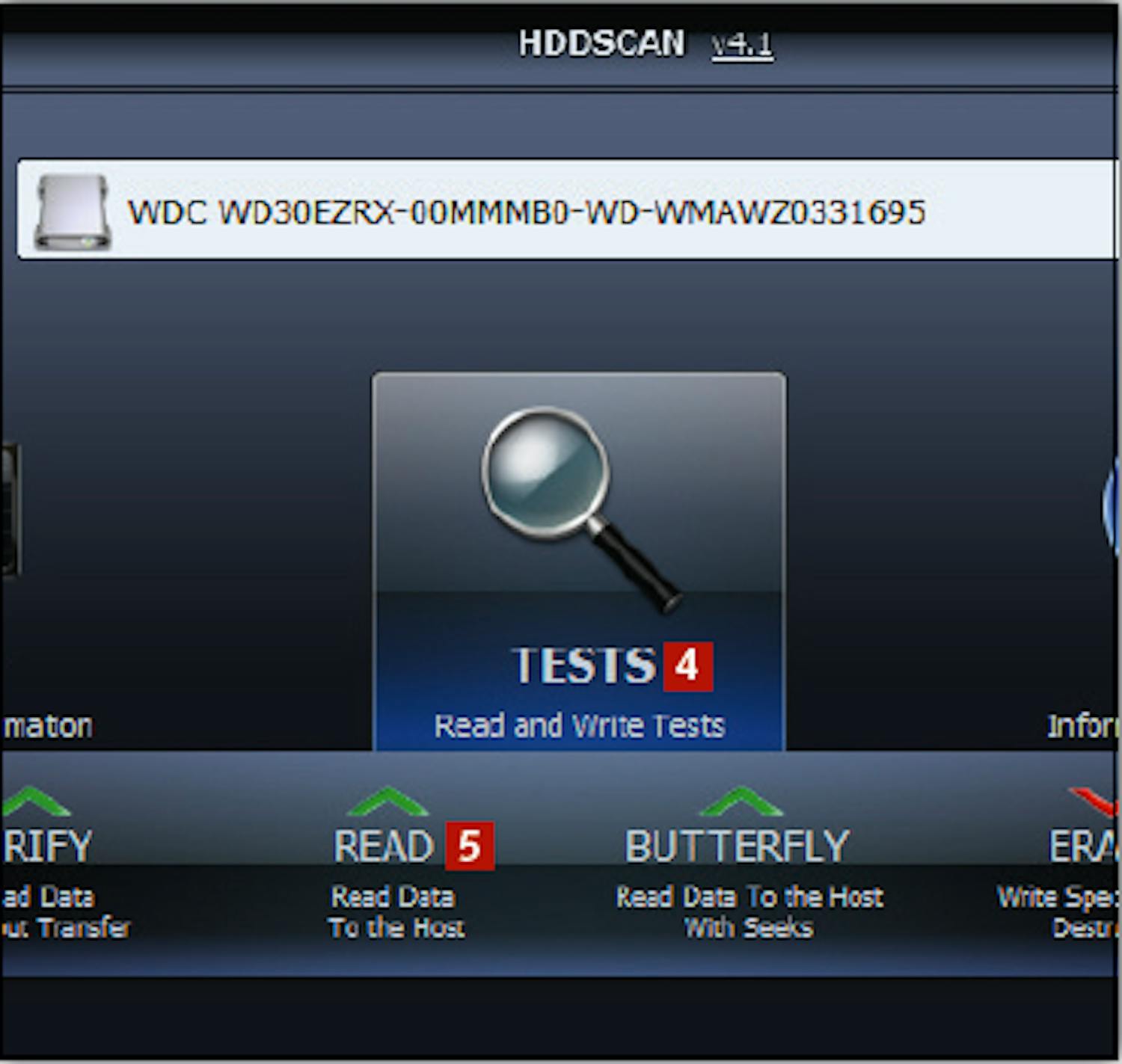Screen dimensions: 1122x1064
Task: Click the green arrow above BUTTERFLY
Action: pos(741,802)
